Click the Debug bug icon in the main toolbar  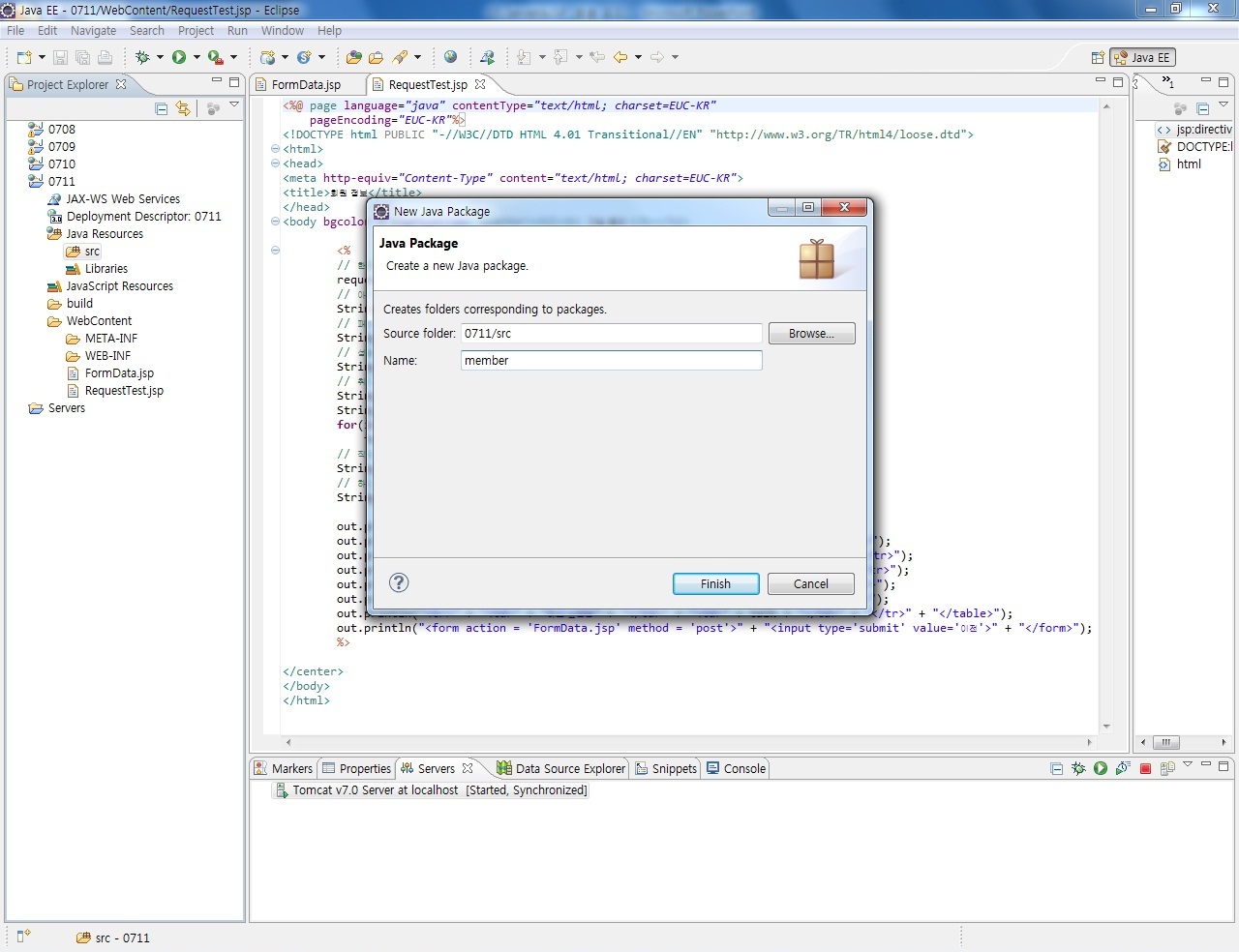[x=142, y=57]
